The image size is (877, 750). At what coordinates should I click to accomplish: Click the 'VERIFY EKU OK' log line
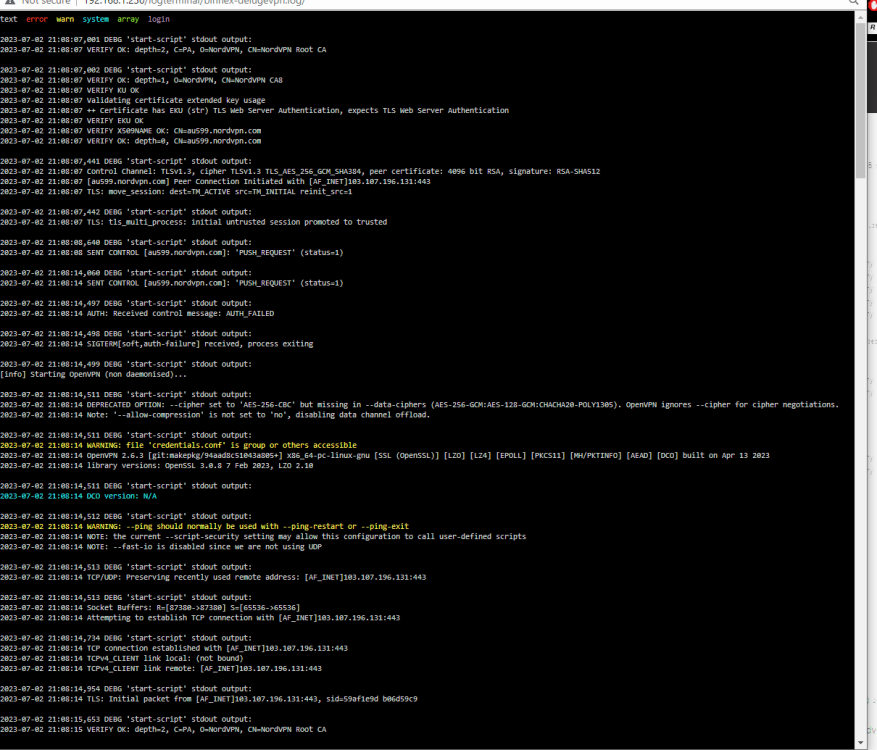(72, 121)
